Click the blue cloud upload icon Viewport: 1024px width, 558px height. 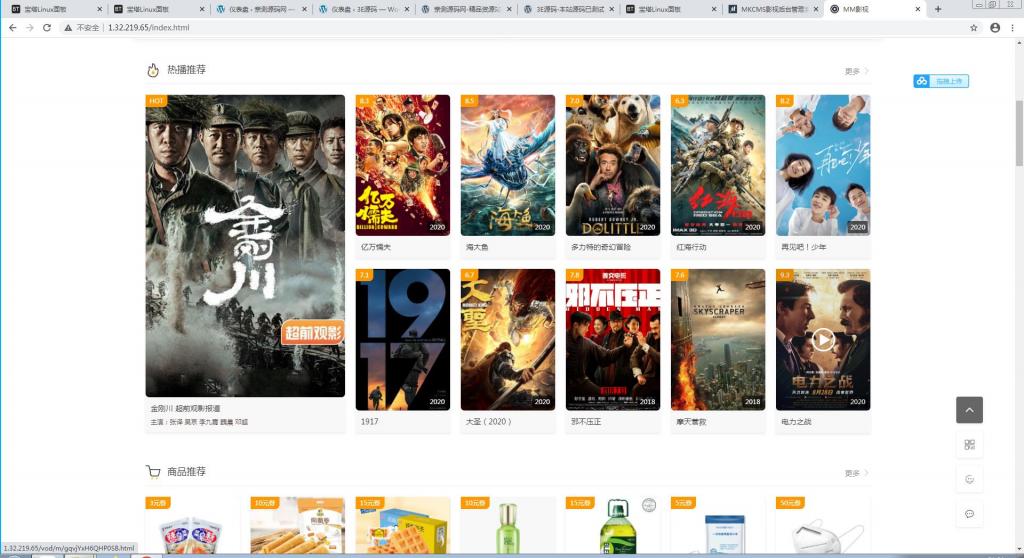(x=922, y=81)
